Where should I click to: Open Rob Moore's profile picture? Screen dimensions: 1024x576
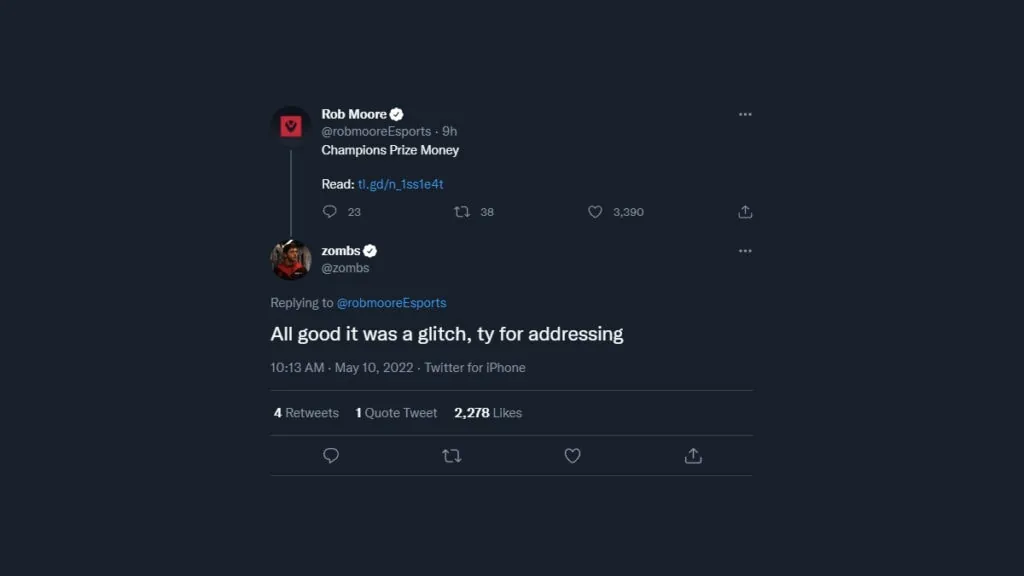click(x=291, y=127)
